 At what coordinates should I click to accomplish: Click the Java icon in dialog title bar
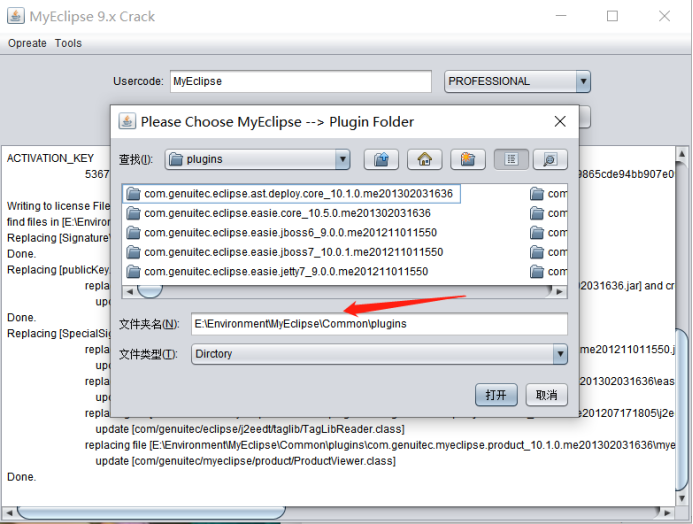(x=127, y=121)
